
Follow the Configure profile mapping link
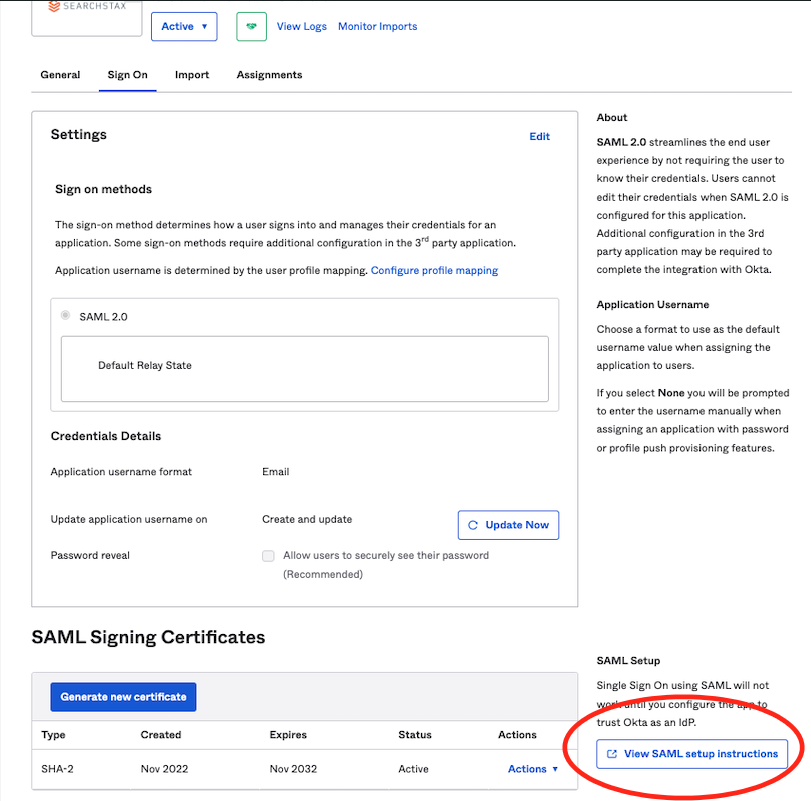pos(434,270)
